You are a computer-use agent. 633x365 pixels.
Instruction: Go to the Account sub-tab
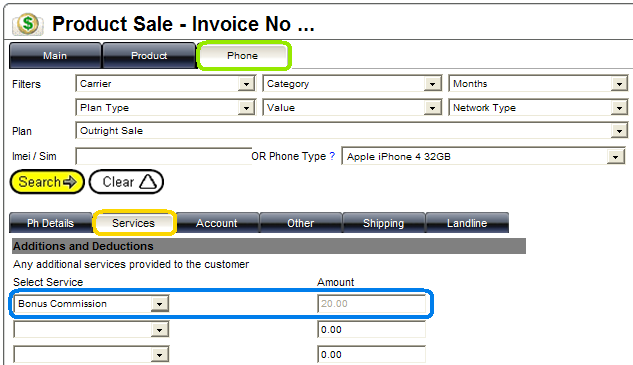pos(217,223)
